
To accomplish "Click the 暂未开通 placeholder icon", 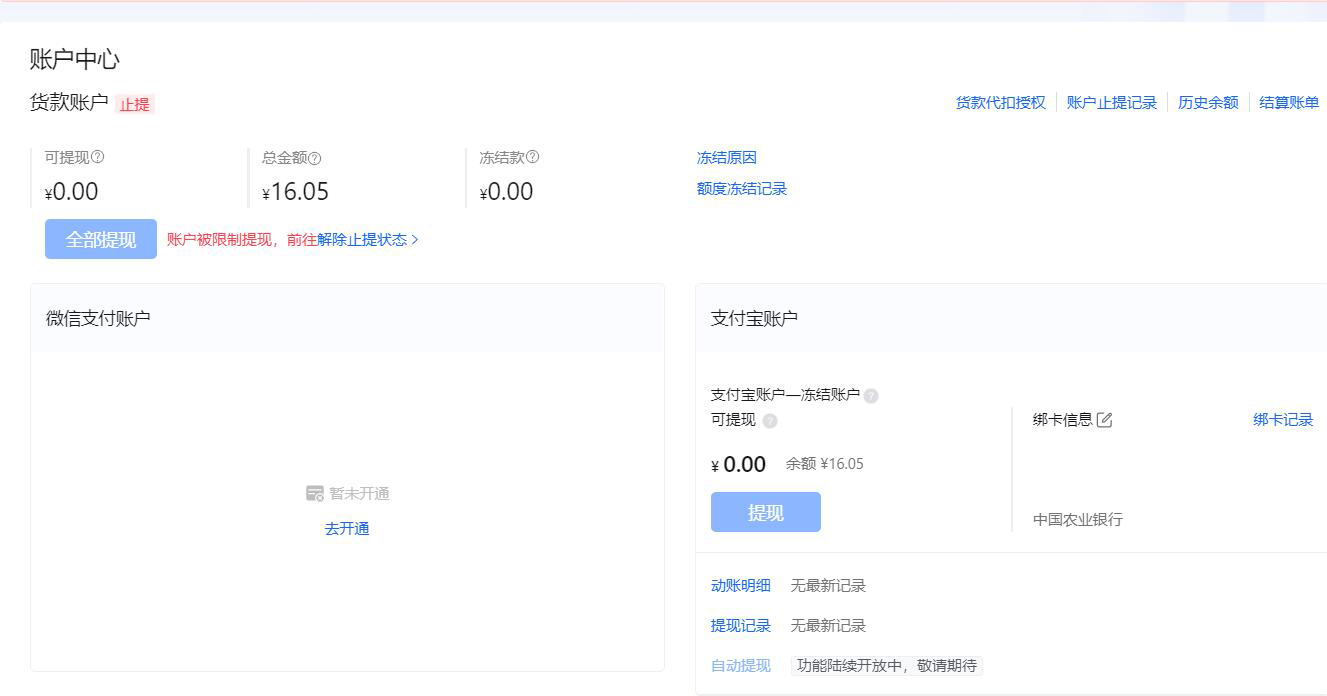I will 314,492.
